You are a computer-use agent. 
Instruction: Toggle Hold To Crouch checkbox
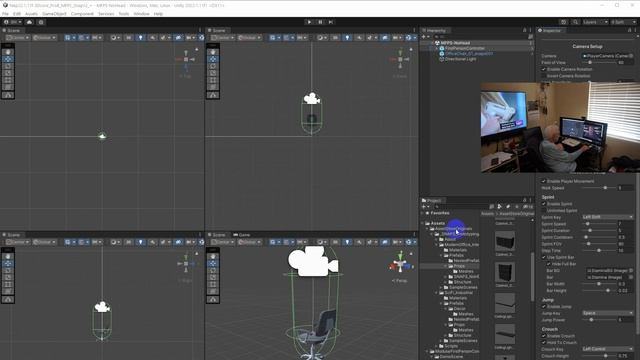click(544, 342)
